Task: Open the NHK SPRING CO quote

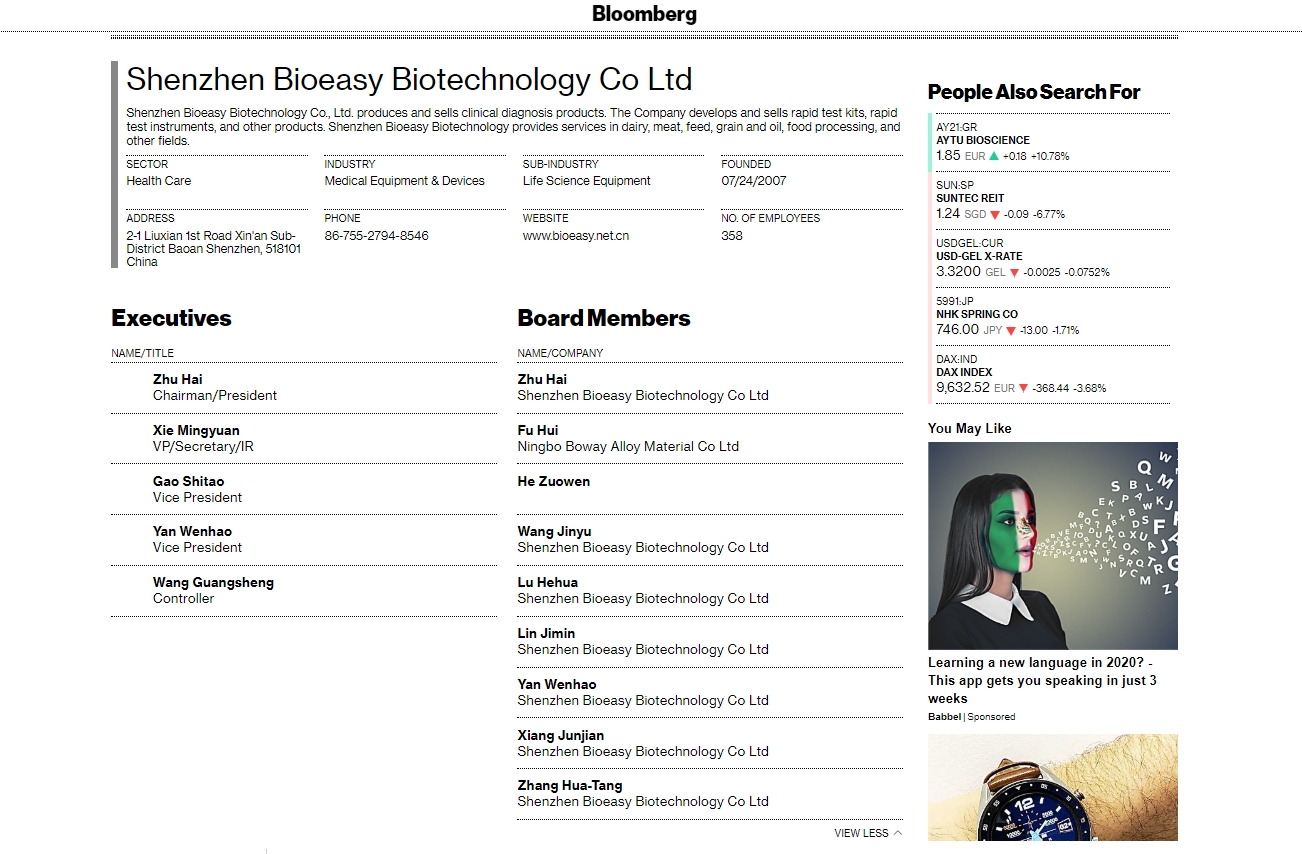Action: 976,315
